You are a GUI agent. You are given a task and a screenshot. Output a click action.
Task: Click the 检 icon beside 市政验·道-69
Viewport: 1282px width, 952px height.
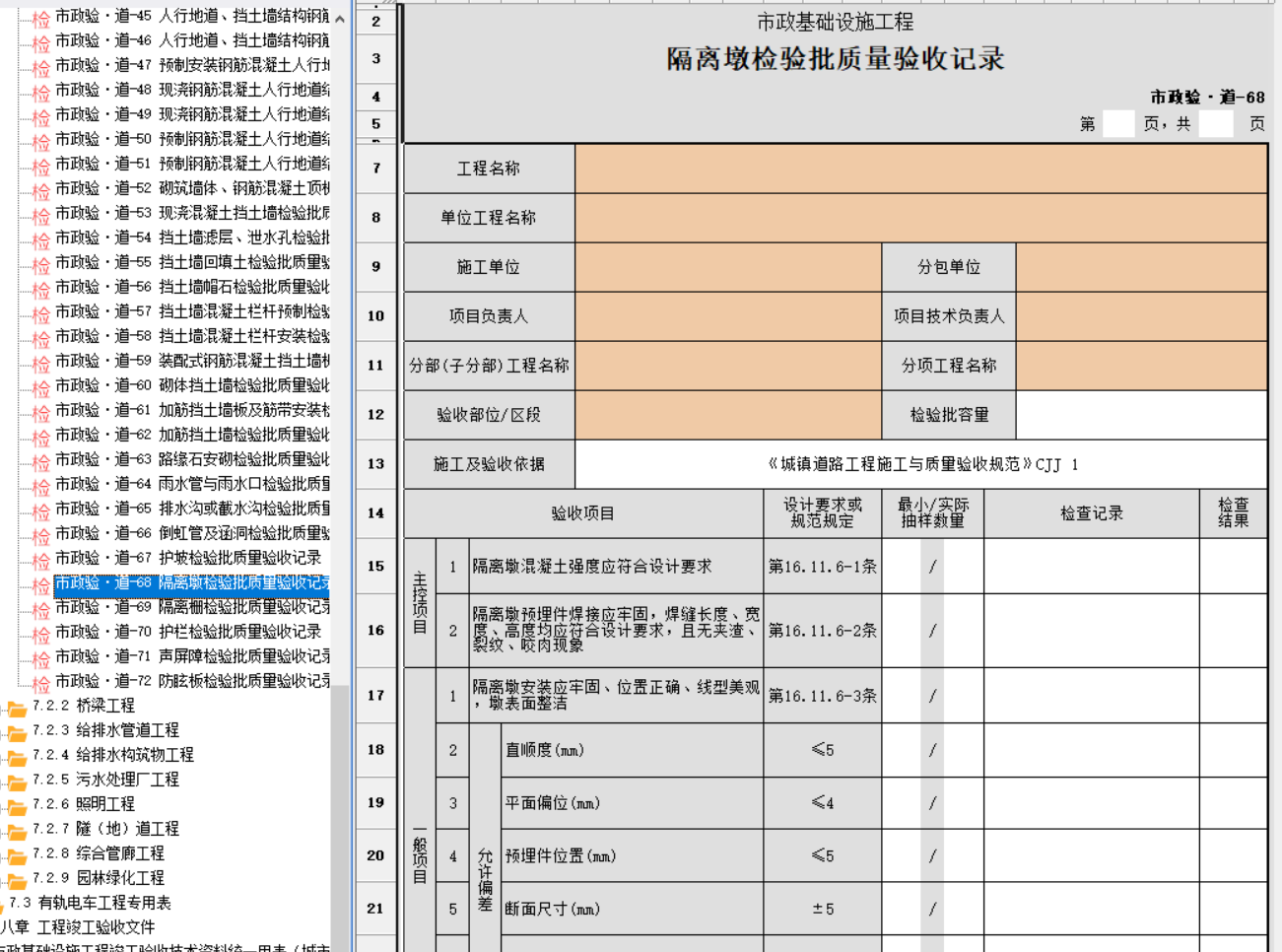tap(40, 609)
